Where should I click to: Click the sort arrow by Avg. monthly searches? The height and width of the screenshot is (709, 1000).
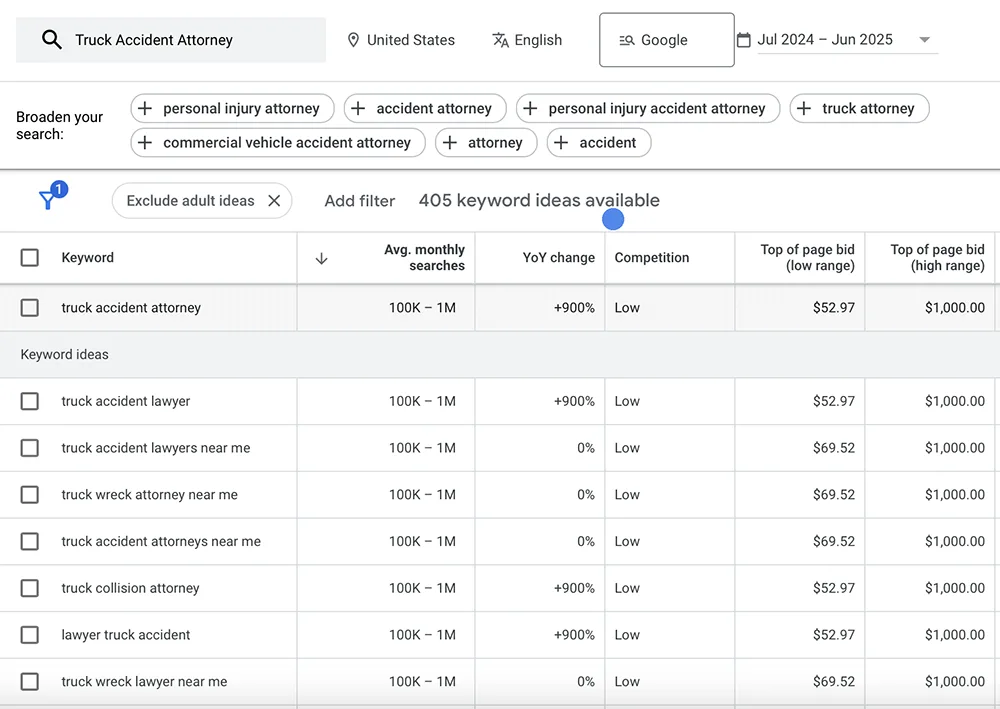321,258
